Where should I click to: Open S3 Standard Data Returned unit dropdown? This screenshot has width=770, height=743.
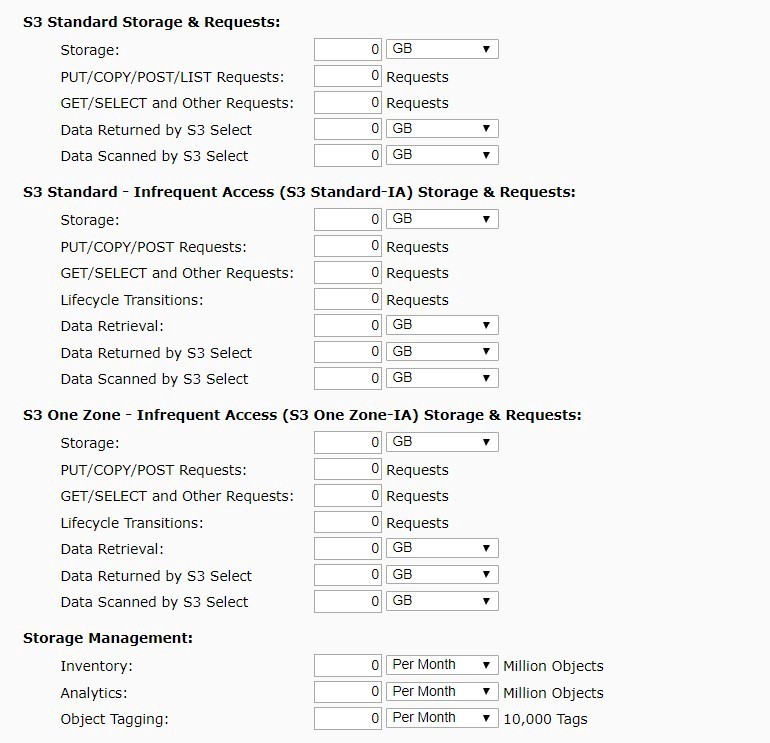(442, 129)
